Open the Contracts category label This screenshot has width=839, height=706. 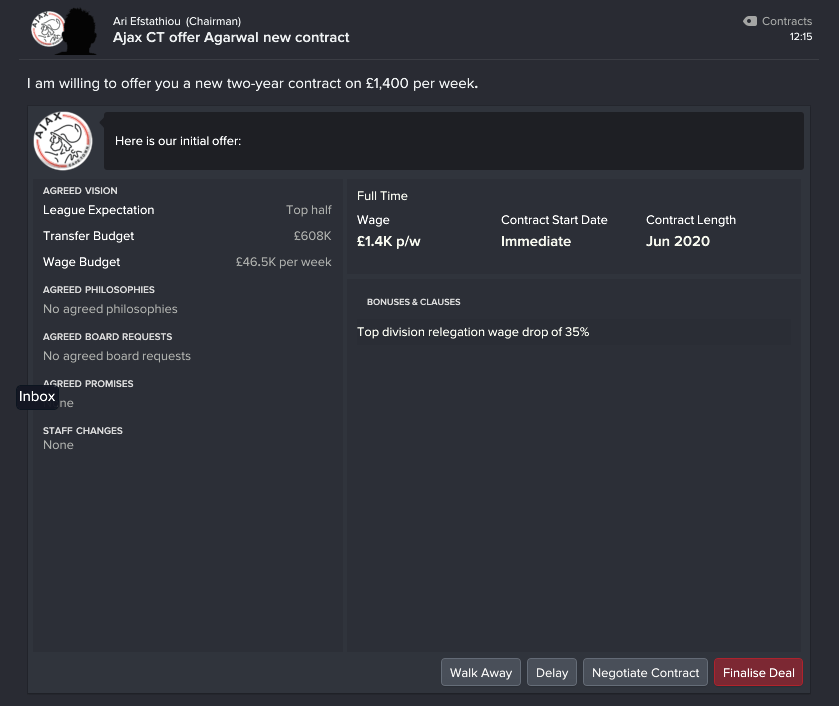click(787, 21)
